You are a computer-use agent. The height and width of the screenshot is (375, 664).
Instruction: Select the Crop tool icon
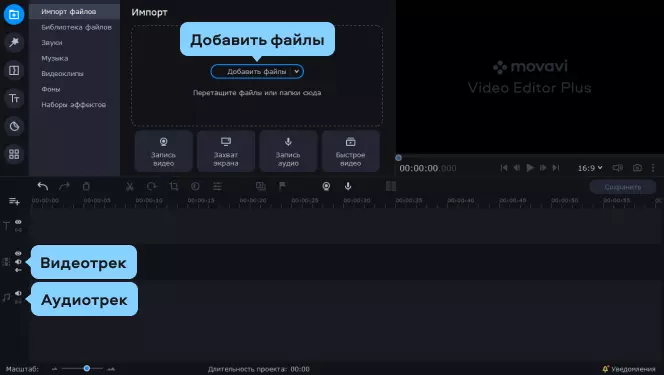[174, 186]
